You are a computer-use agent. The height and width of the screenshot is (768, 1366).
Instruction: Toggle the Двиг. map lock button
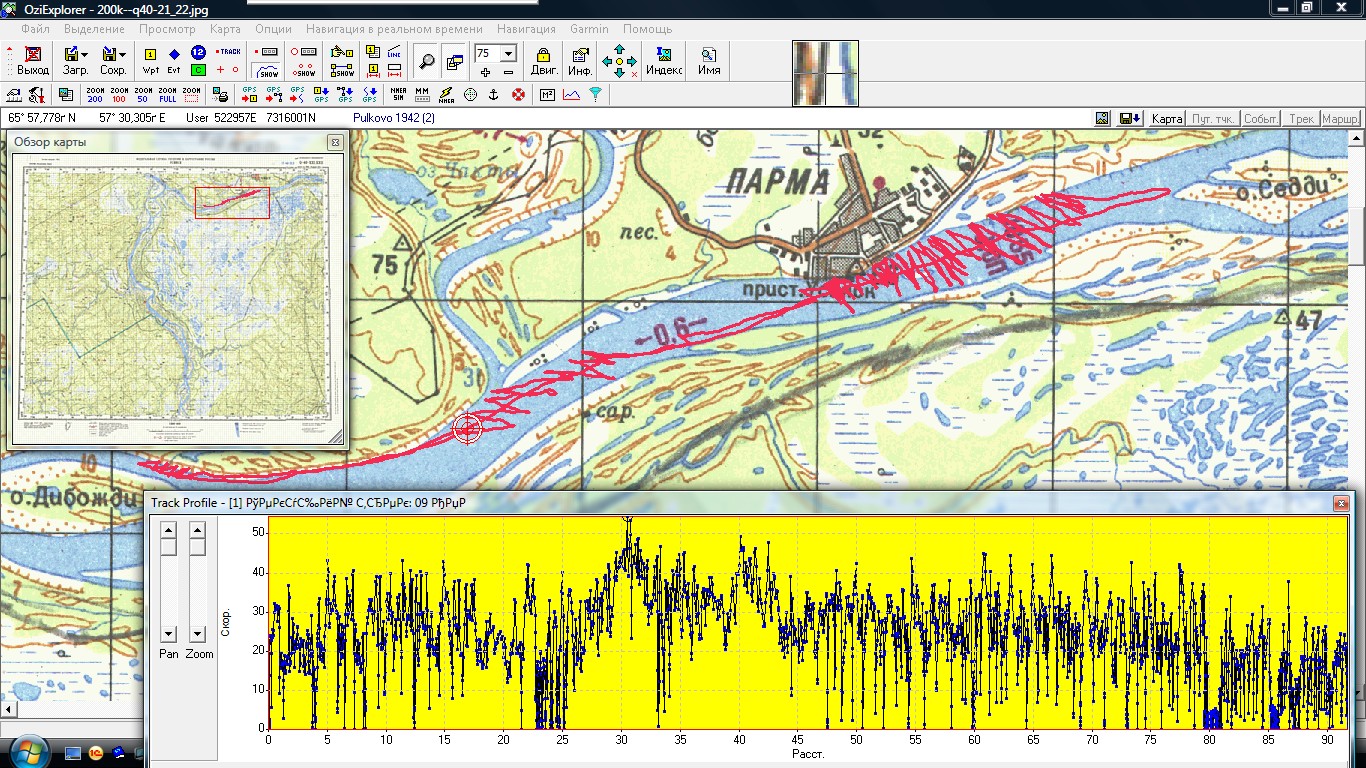pos(544,61)
